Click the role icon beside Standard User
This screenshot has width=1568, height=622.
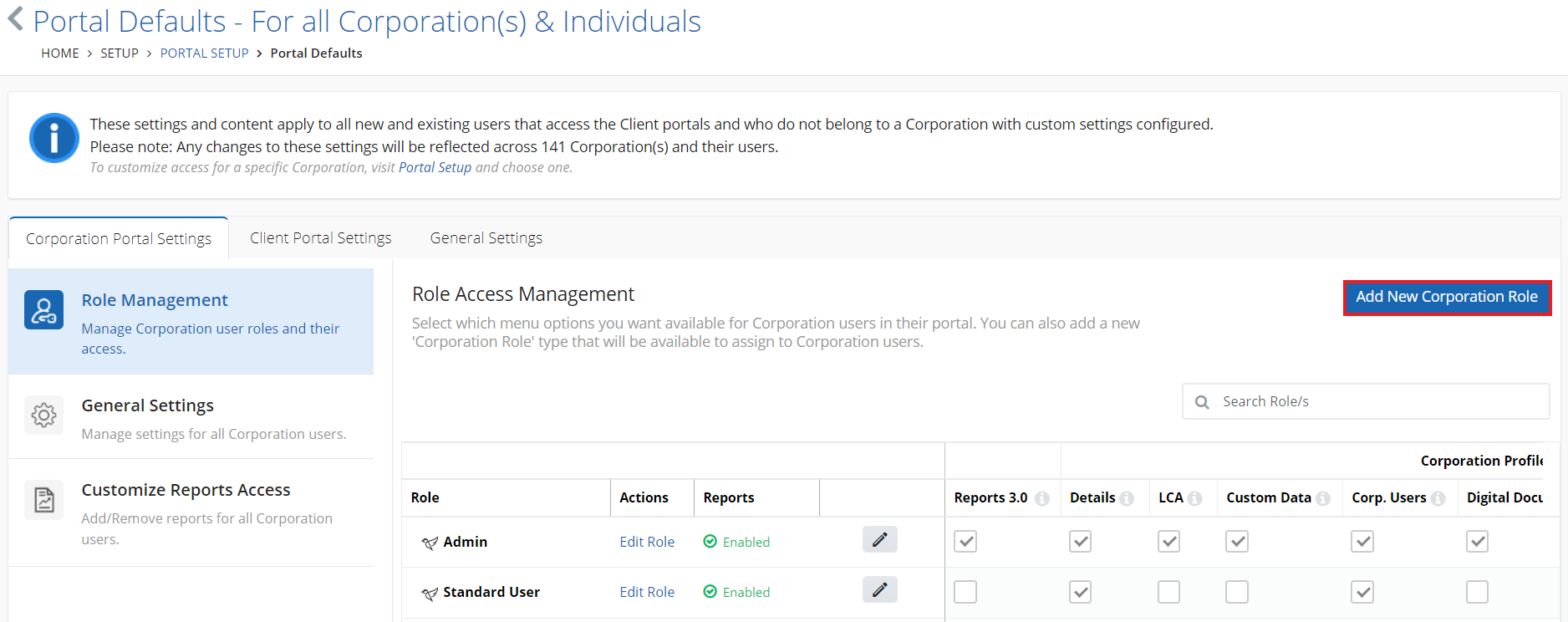430,594
